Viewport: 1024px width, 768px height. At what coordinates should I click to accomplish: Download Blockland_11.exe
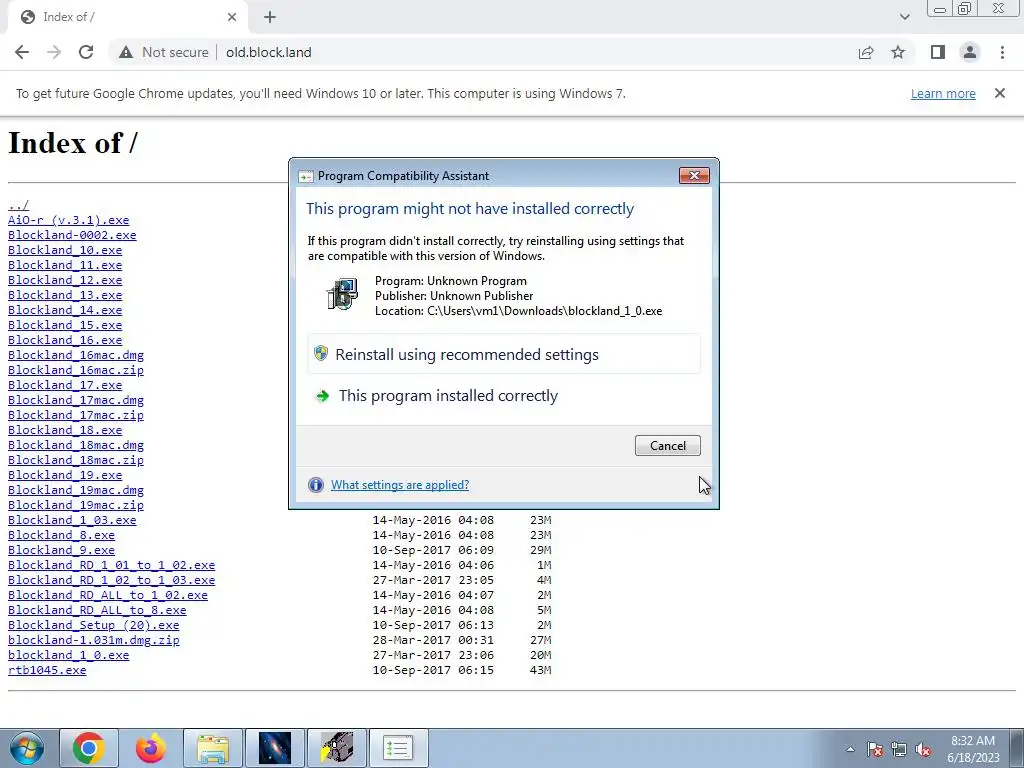point(65,265)
